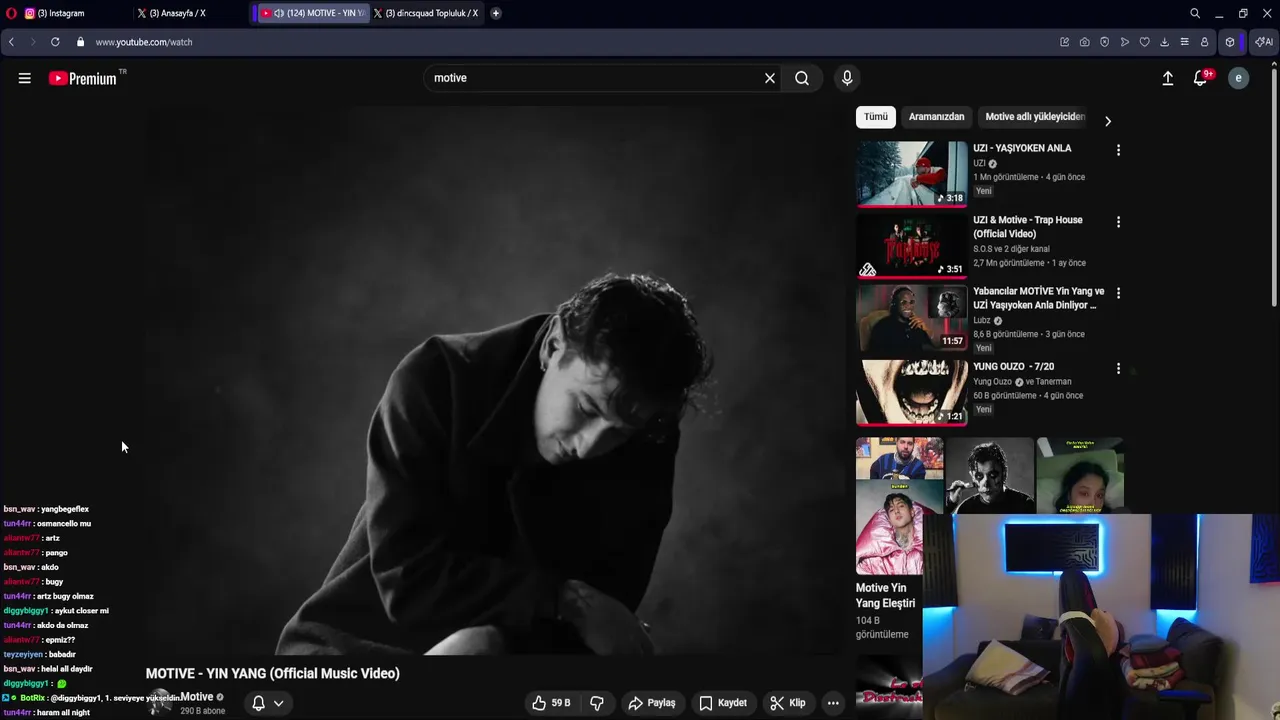
Task: Open the ad blocker shield icon
Action: pyautogui.click(x=1105, y=42)
